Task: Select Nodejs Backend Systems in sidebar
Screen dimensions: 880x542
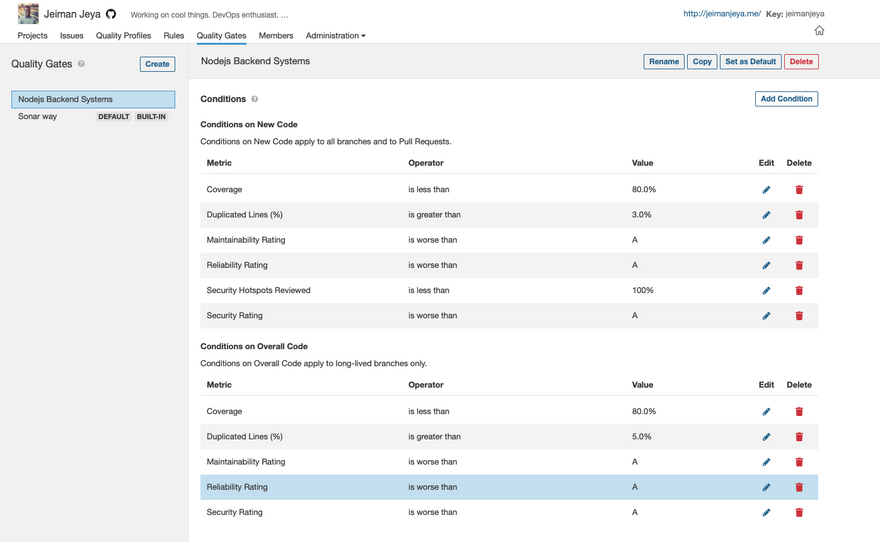Action: [x=93, y=99]
